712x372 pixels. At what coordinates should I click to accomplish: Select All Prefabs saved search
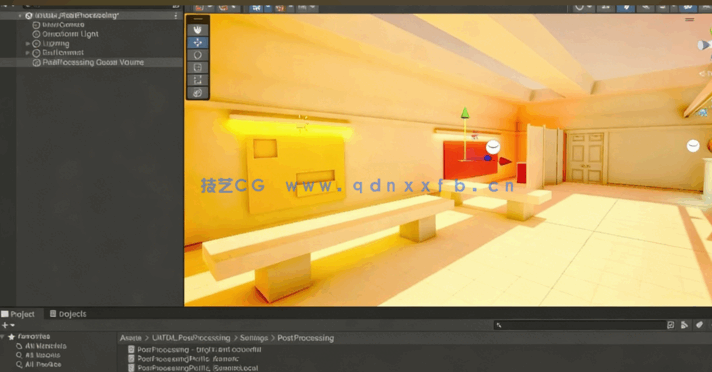click(x=39, y=364)
